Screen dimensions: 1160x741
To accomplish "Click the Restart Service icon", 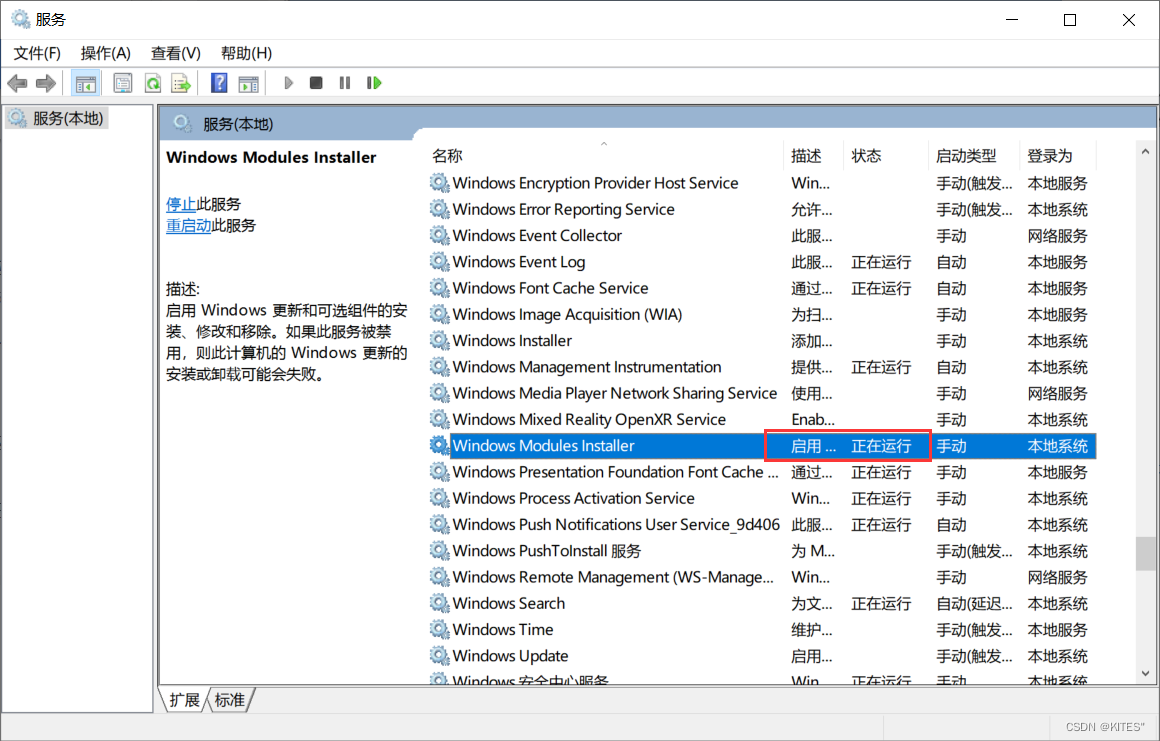I will (x=374, y=83).
